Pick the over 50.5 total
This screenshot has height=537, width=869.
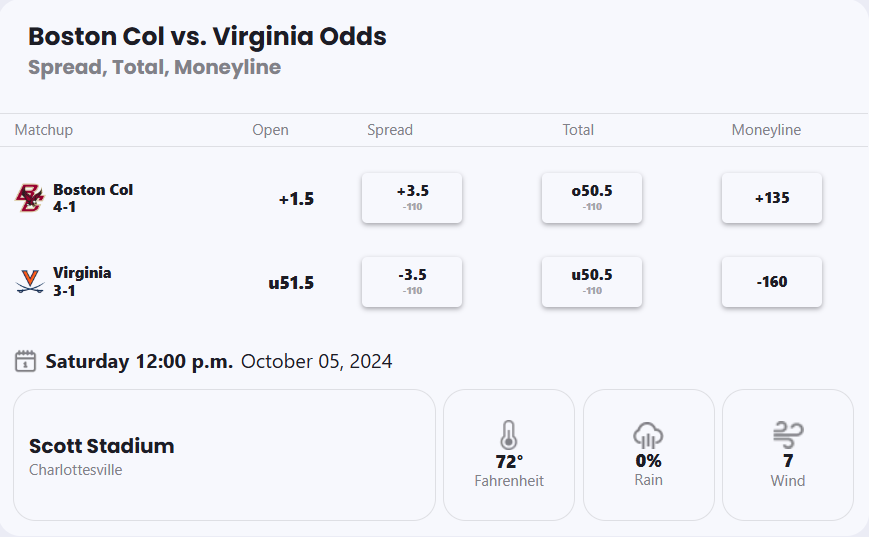click(592, 198)
